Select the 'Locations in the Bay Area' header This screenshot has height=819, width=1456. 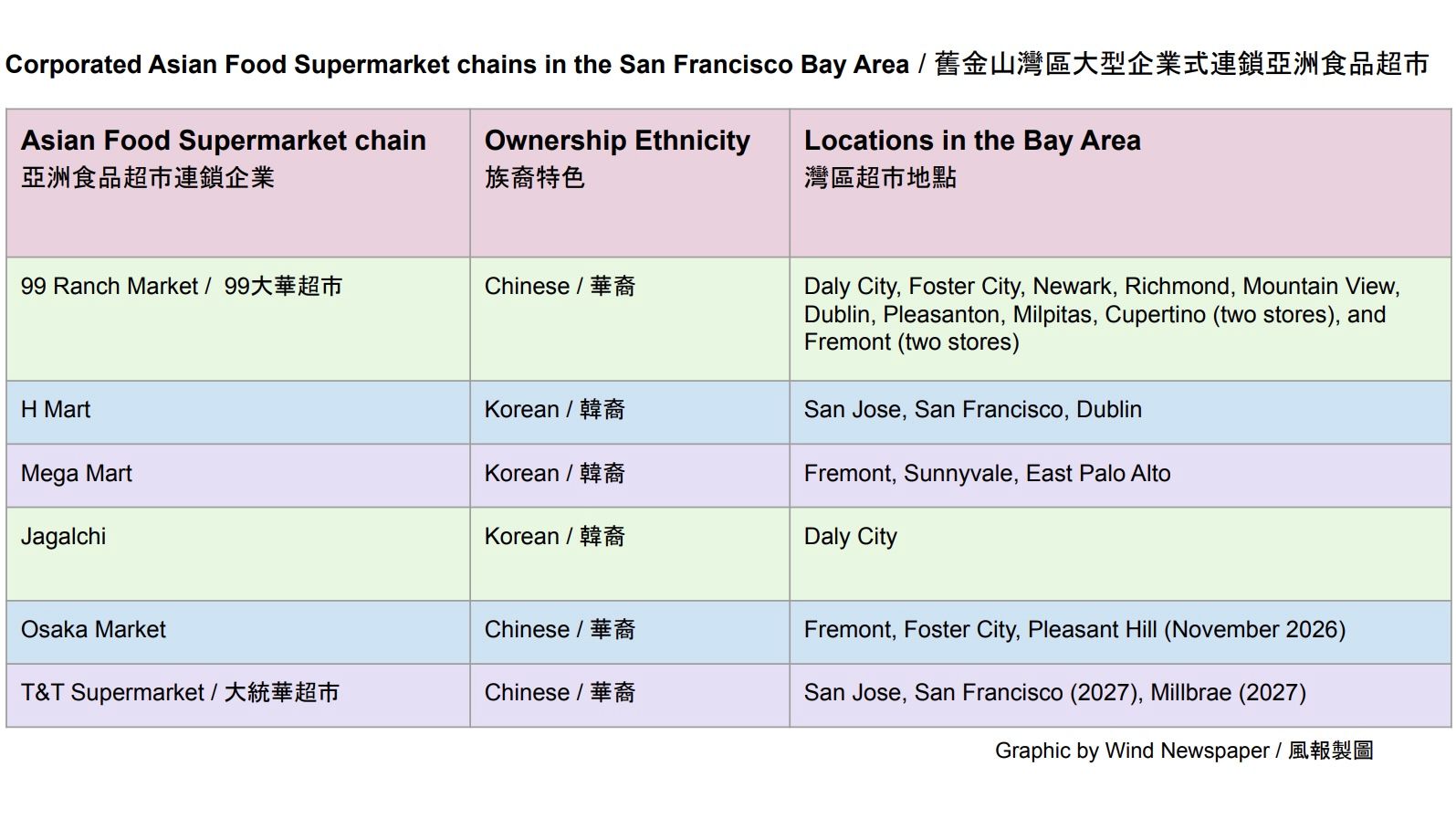1120,183
